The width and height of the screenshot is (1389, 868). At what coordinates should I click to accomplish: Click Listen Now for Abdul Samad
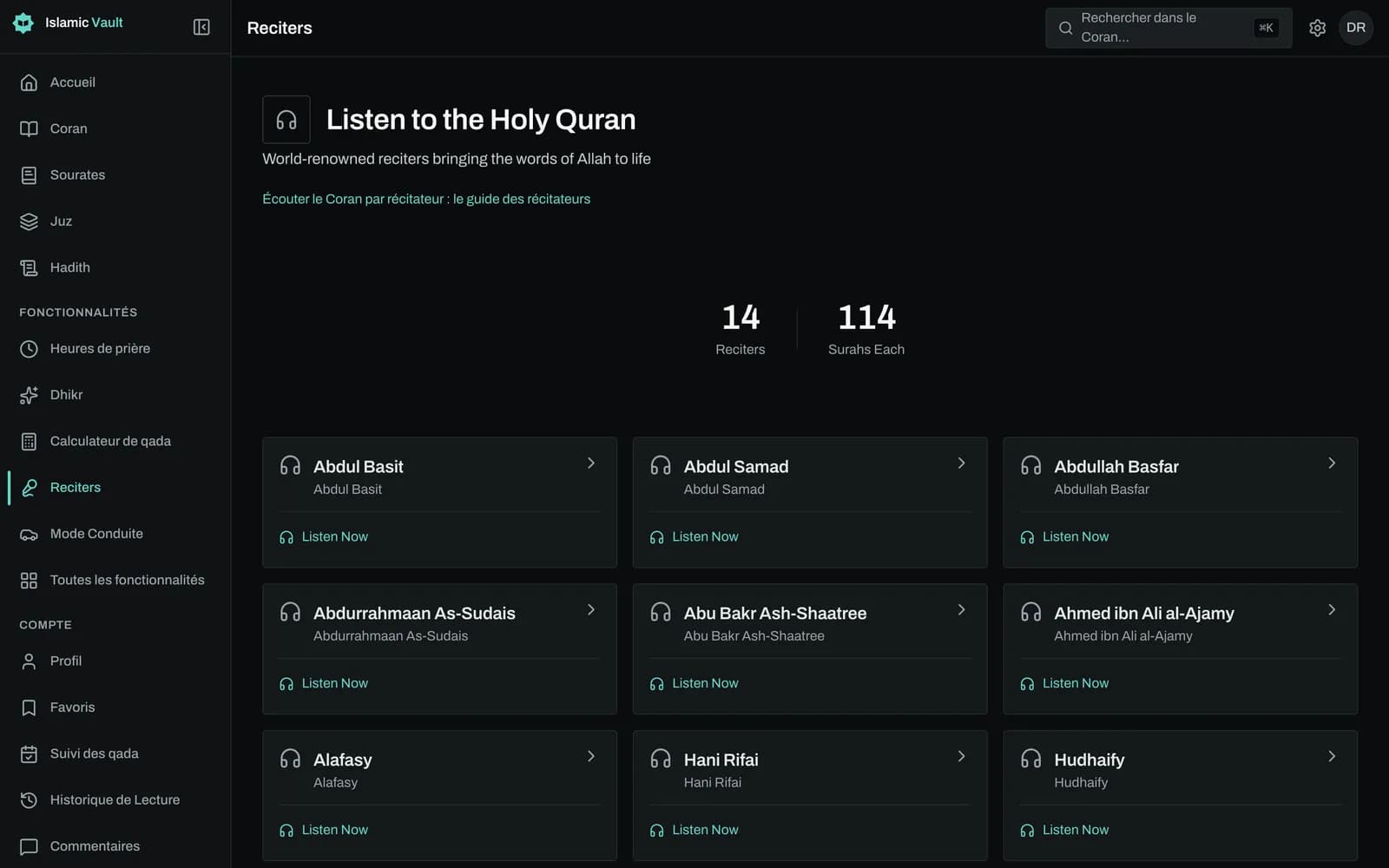click(x=694, y=537)
